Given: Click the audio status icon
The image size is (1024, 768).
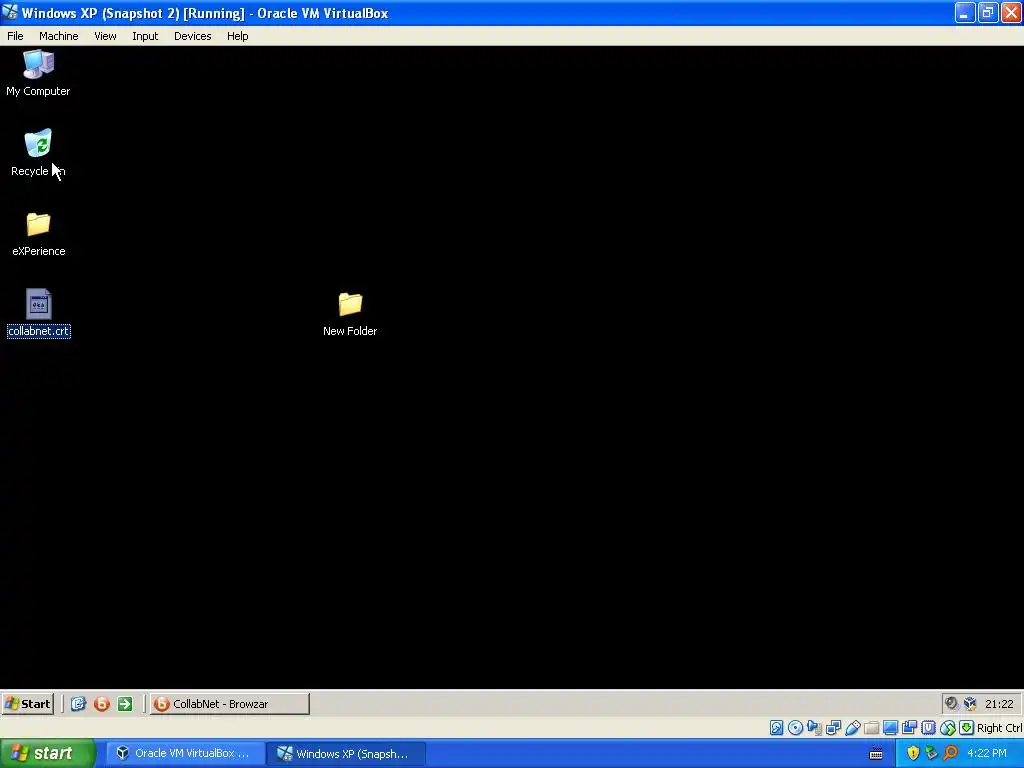Looking at the screenshot, I should click(x=814, y=728).
